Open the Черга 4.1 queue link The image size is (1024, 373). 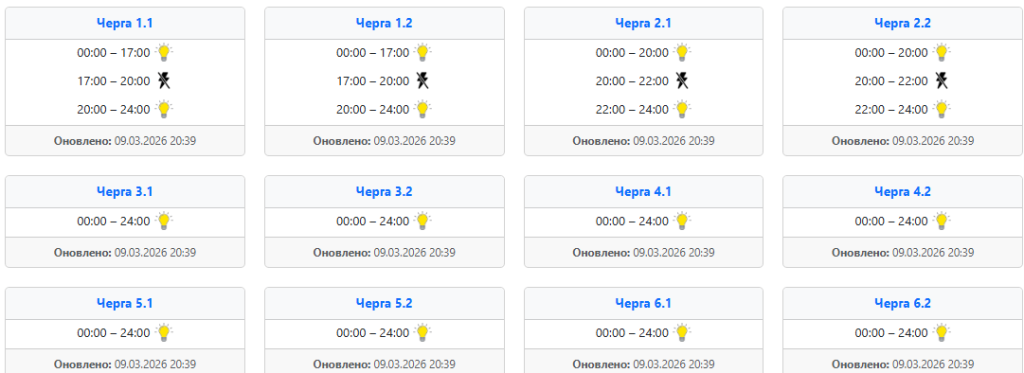(643, 192)
